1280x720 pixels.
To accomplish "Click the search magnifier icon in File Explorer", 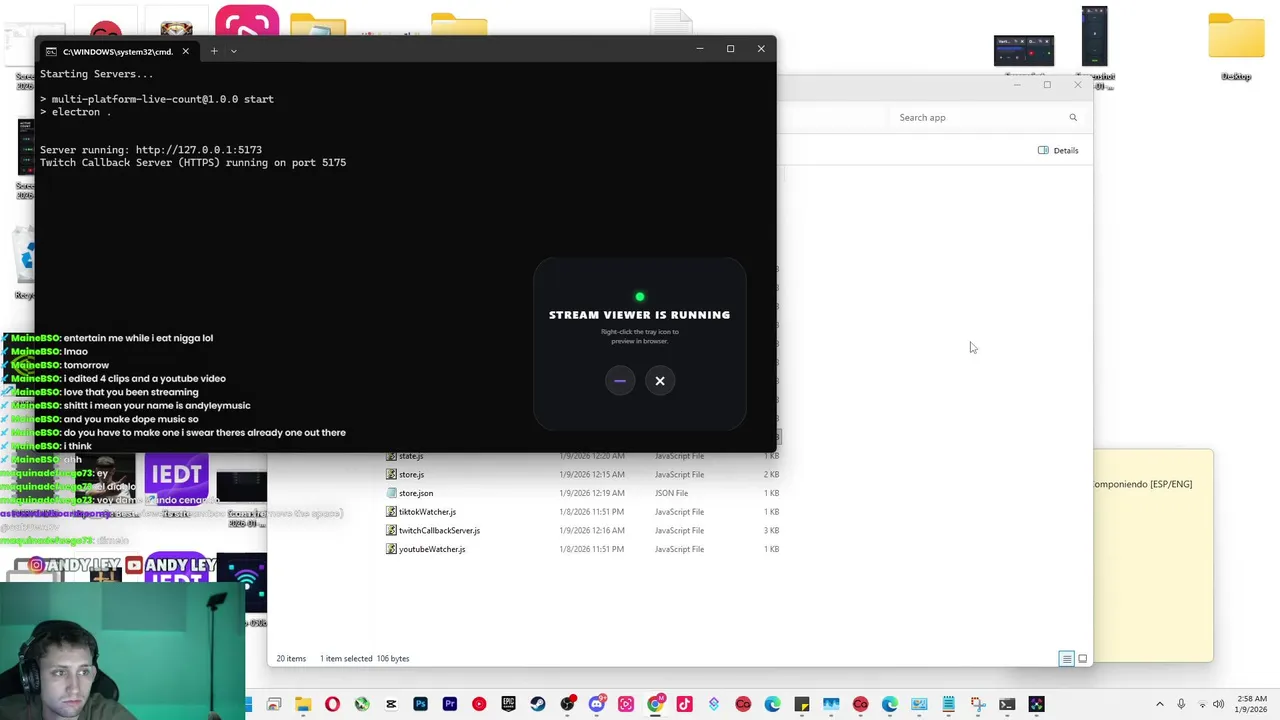I will click(1073, 118).
